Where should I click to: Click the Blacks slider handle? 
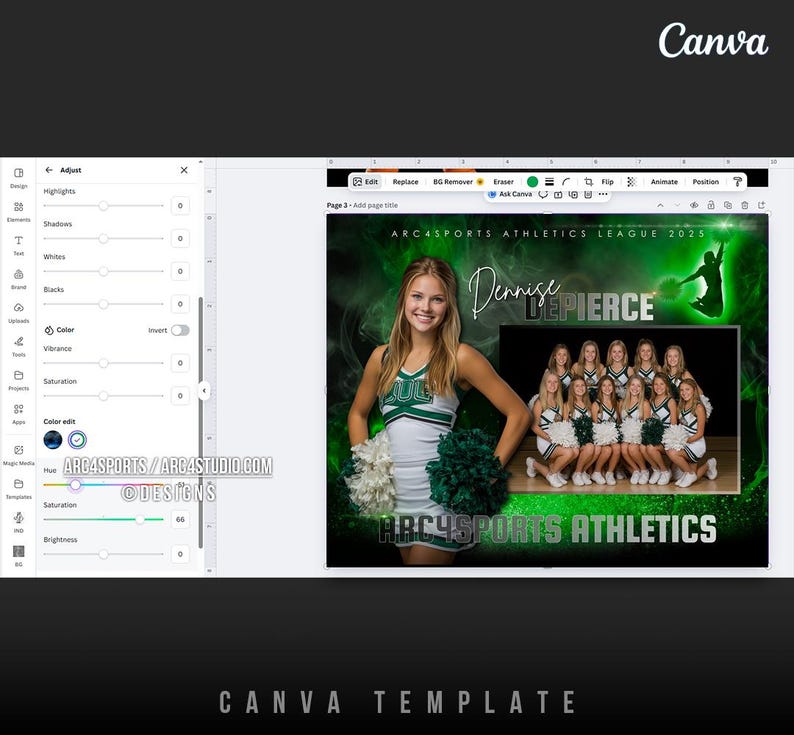click(x=103, y=304)
